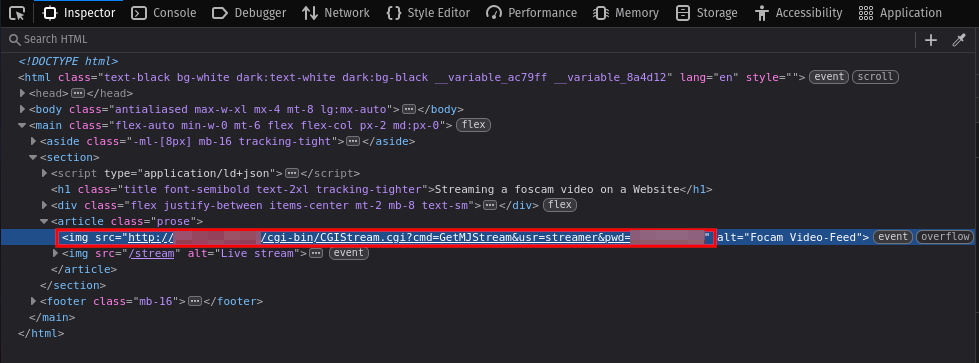The width and height of the screenshot is (979, 363).
Task: Switch to the Inspector tab
Action: tap(79, 12)
